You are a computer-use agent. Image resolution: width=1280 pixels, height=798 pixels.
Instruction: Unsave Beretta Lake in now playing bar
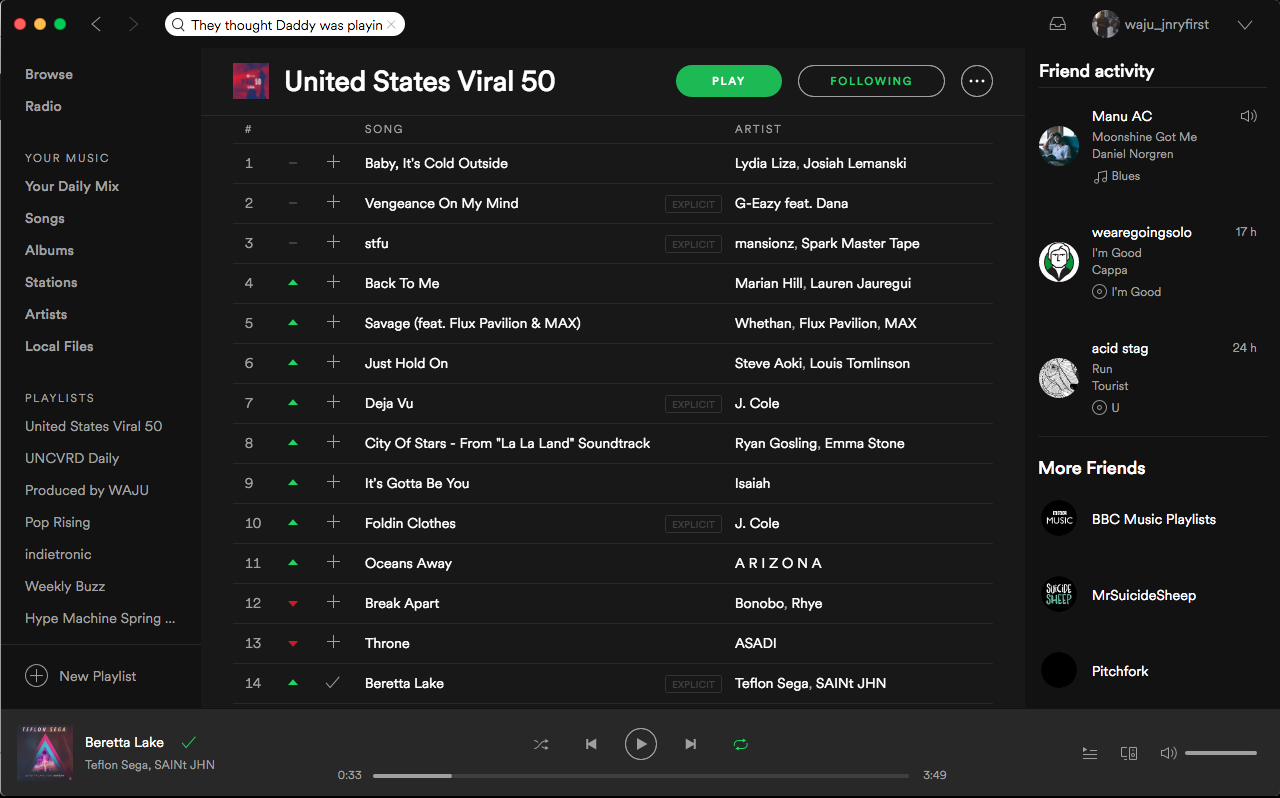(x=188, y=742)
